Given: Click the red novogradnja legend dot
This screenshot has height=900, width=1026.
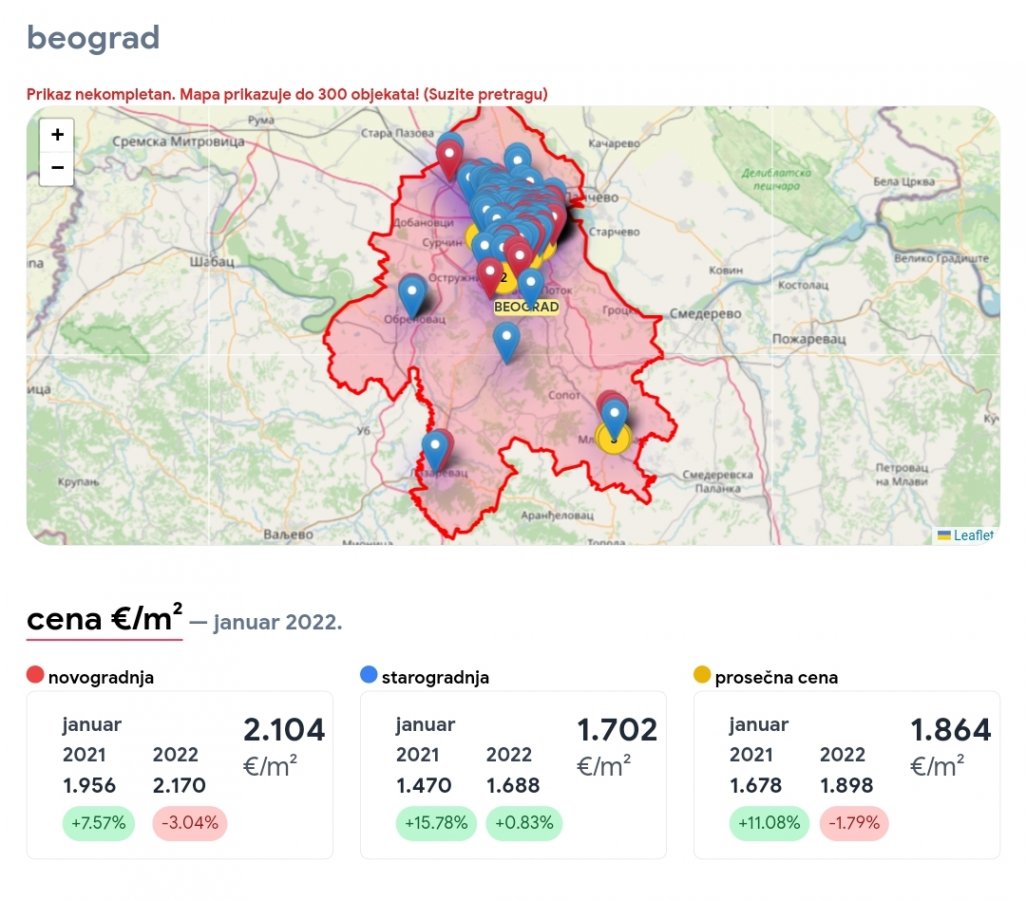Looking at the screenshot, I should 36,677.
